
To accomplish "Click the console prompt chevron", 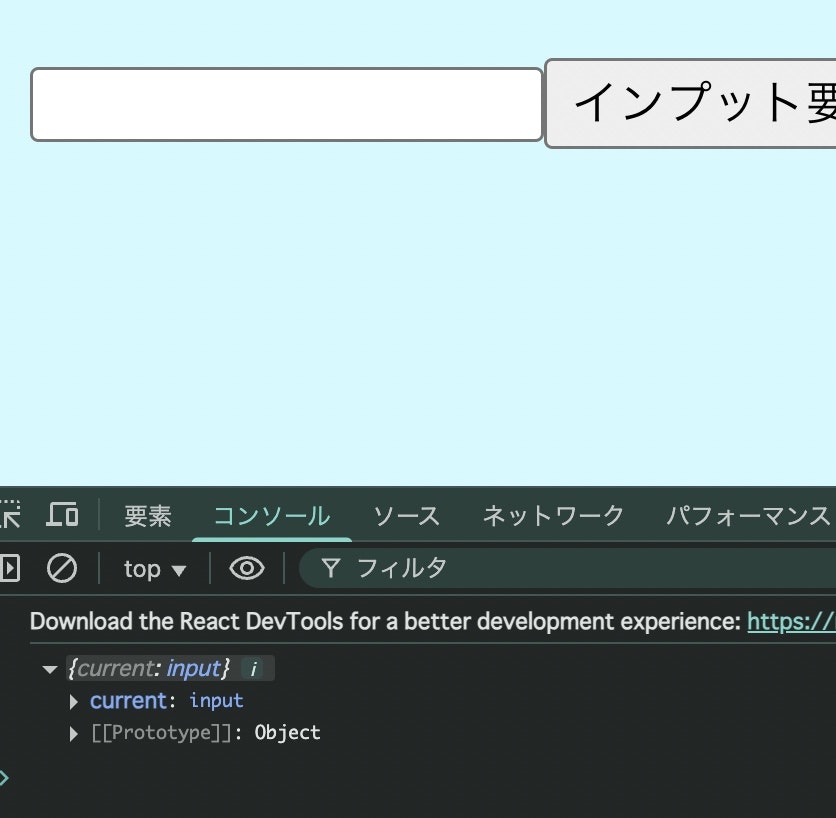I will coord(4,778).
